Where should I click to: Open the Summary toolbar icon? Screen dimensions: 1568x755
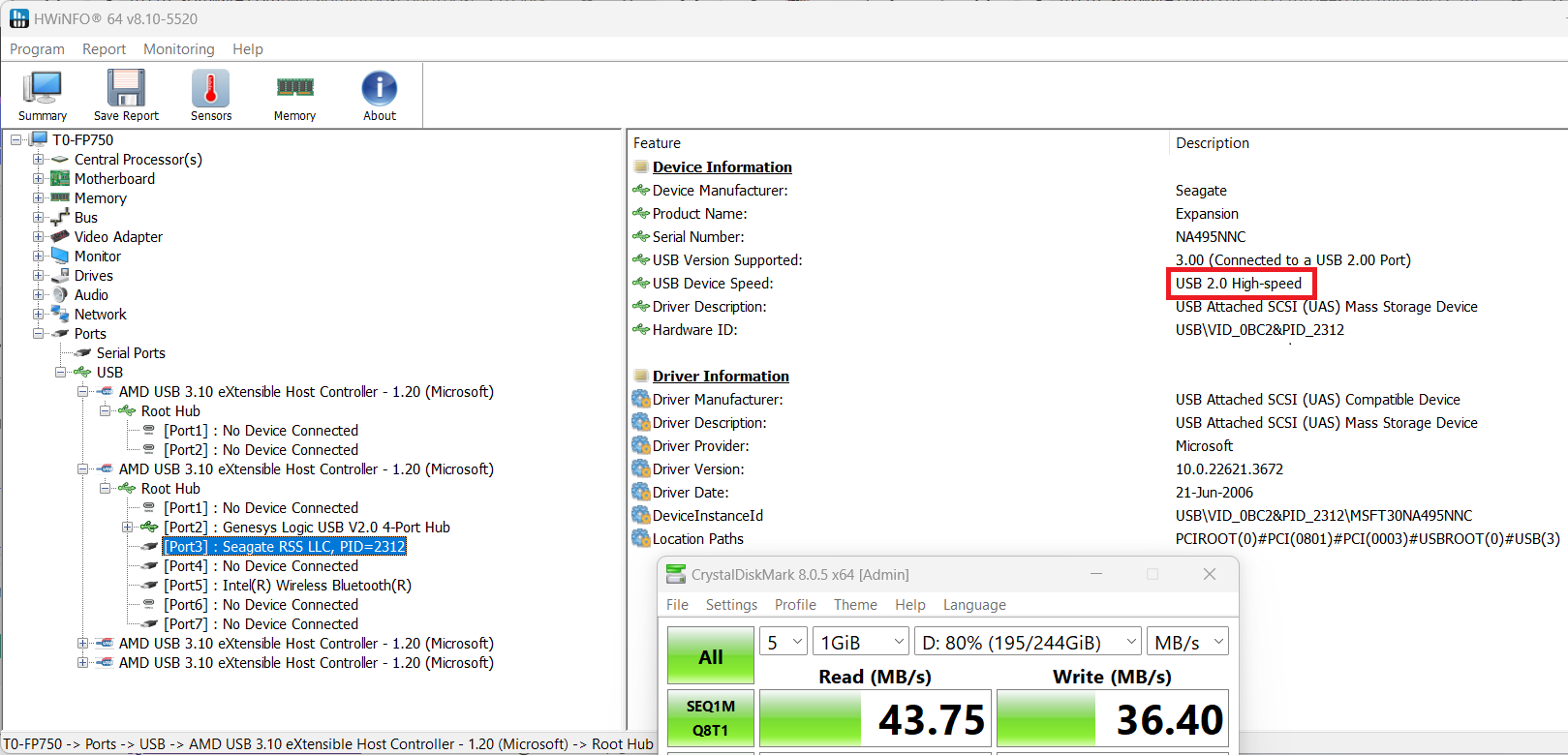43,88
